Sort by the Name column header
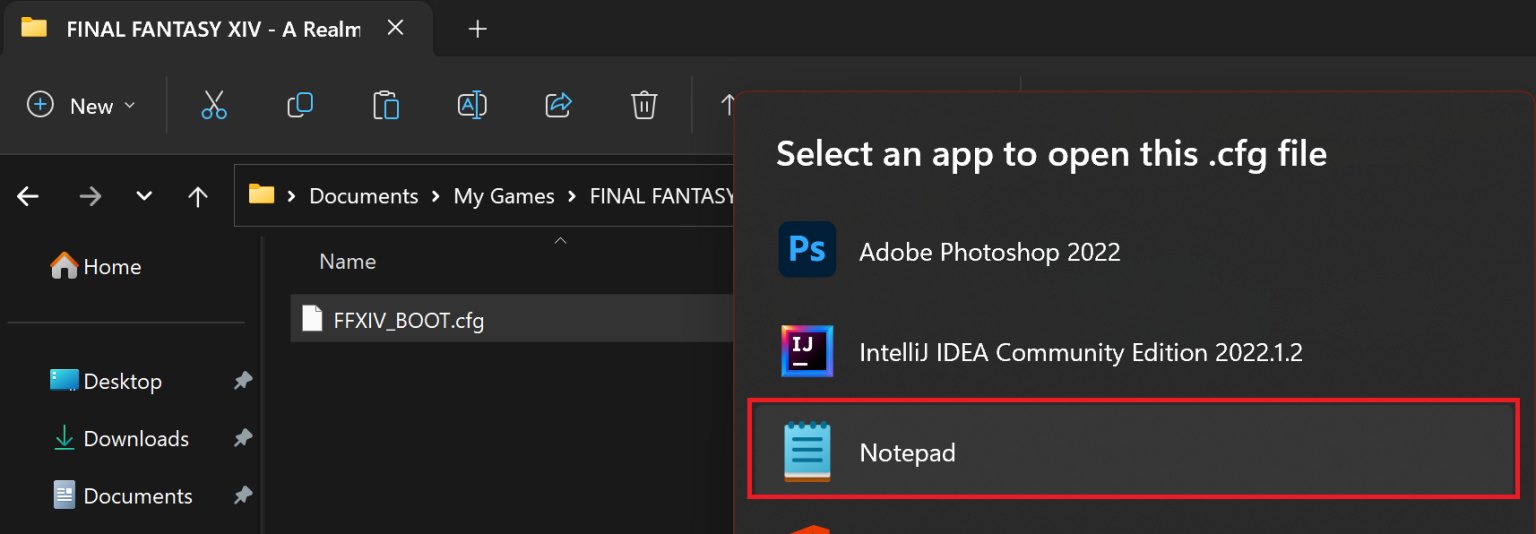 click(347, 262)
